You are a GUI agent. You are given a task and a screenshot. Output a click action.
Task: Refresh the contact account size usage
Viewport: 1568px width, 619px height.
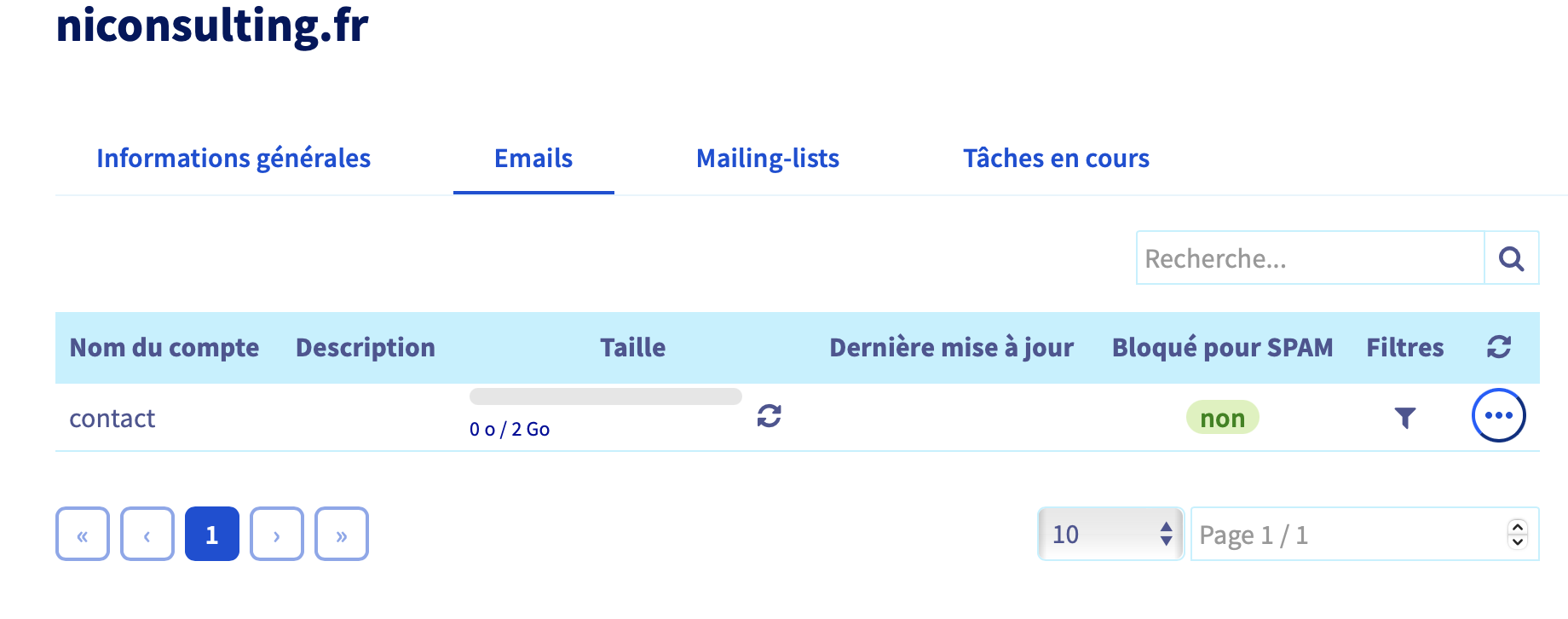pyautogui.click(x=769, y=416)
